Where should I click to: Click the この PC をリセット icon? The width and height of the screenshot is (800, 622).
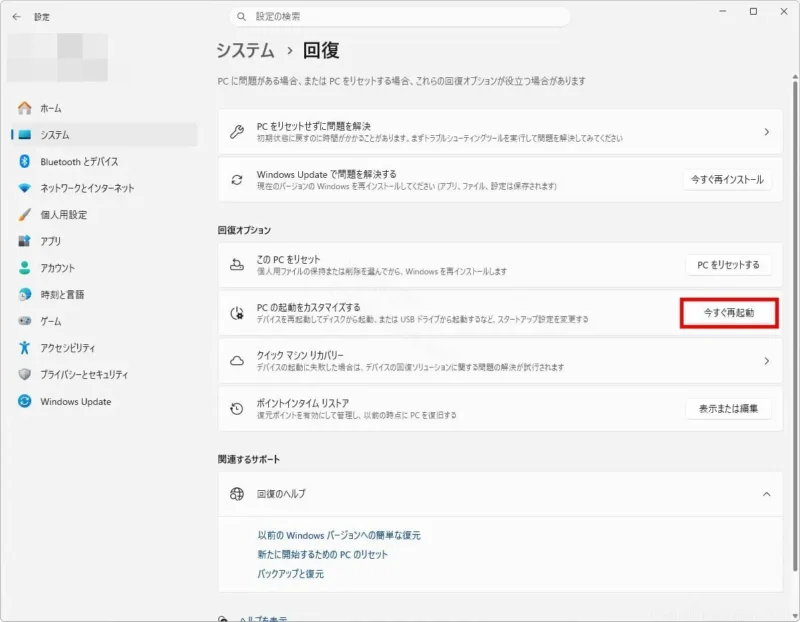pos(237,265)
